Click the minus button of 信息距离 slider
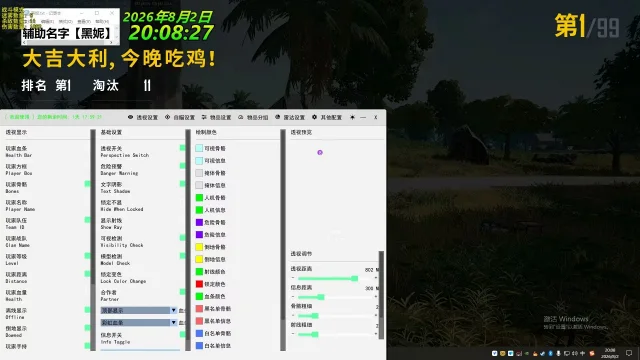This screenshot has height=360, width=640. 293,297
